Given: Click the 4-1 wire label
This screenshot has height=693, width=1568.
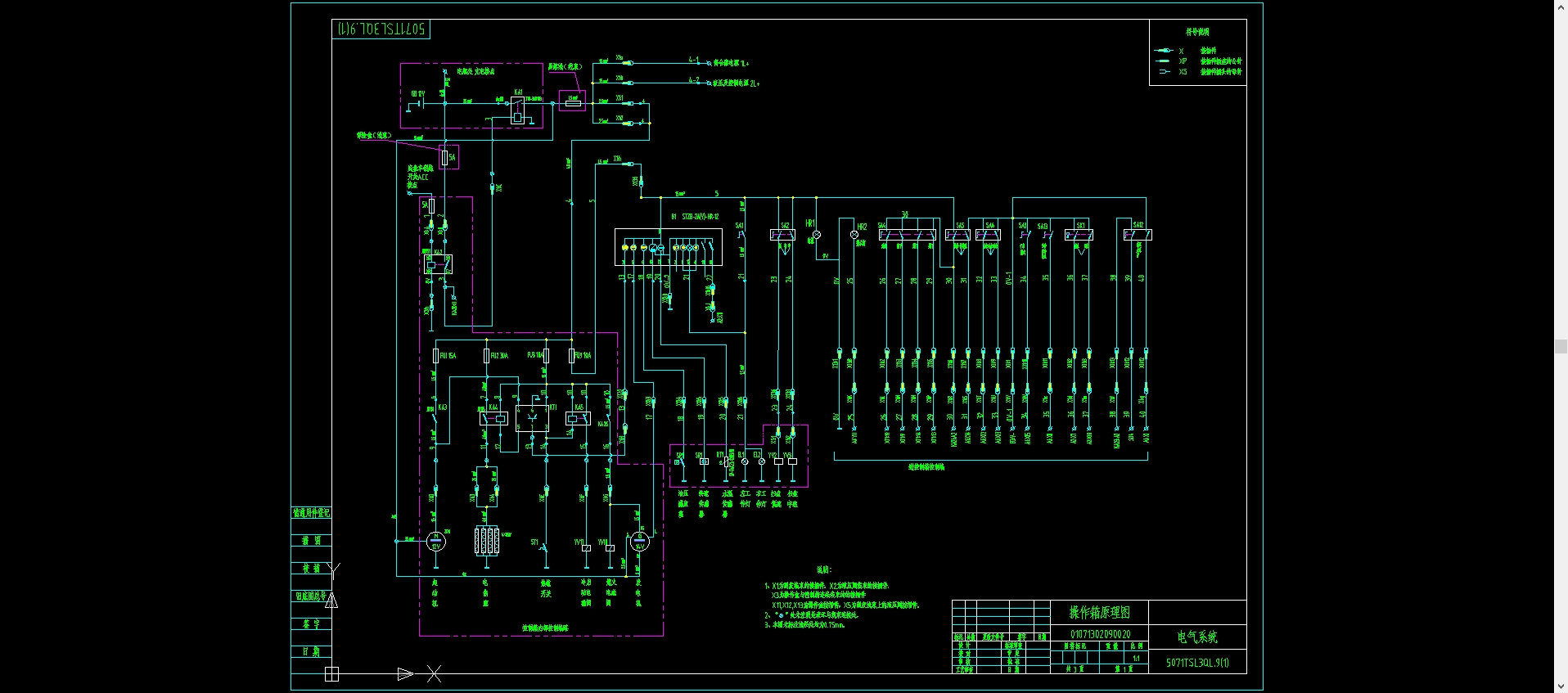Looking at the screenshot, I should pos(693,61).
